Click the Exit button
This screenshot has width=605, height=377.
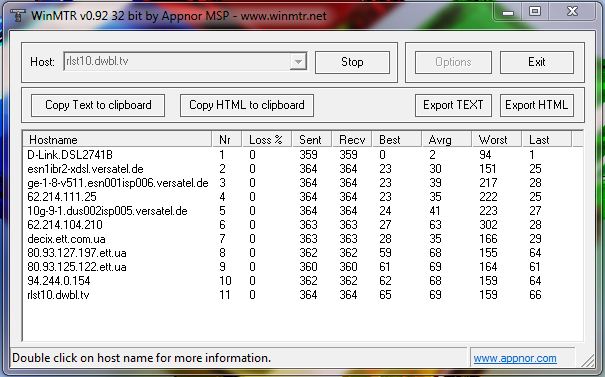537,62
